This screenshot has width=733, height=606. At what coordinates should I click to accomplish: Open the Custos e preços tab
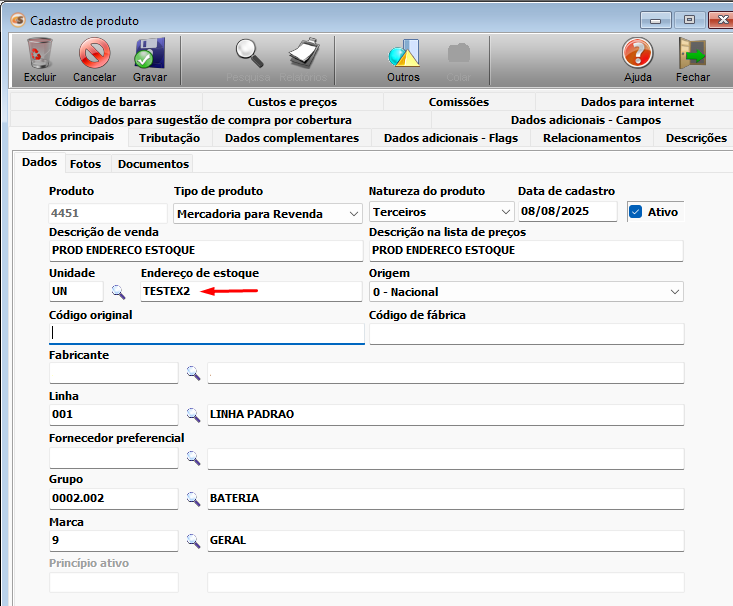tap(292, 102)
